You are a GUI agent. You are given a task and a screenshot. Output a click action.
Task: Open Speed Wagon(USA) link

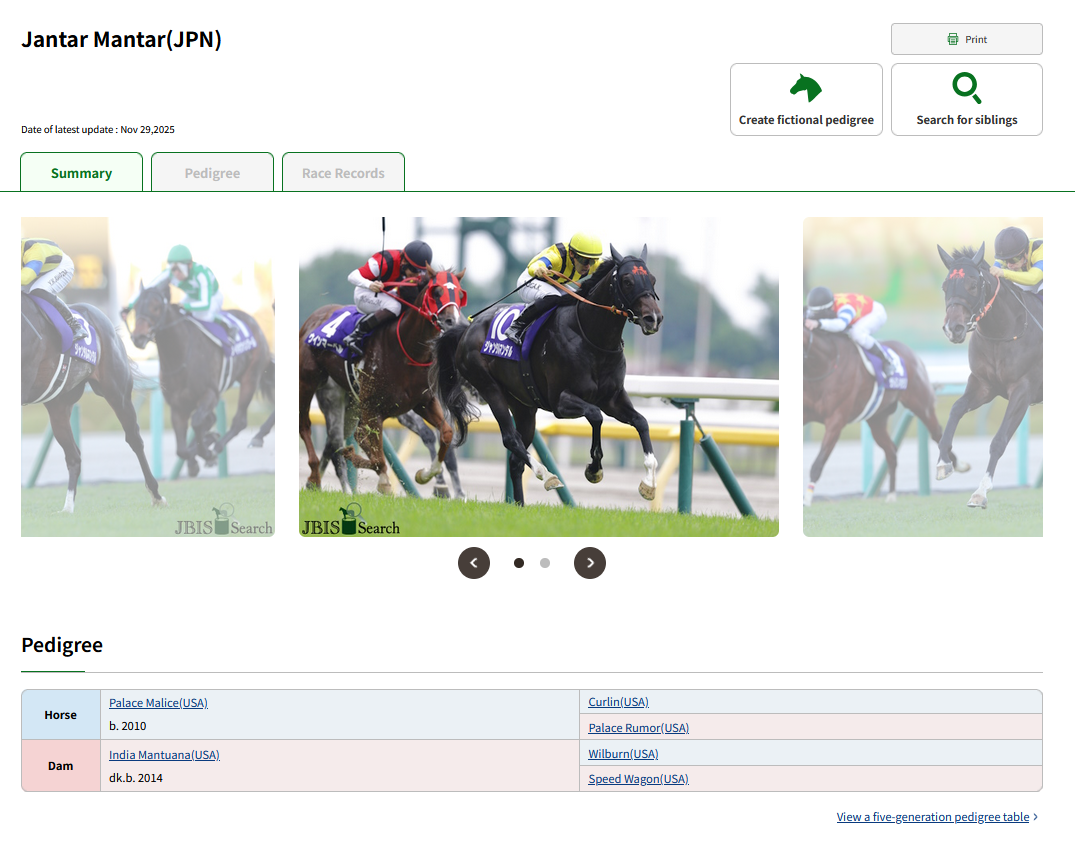click(x=638, y=779)
